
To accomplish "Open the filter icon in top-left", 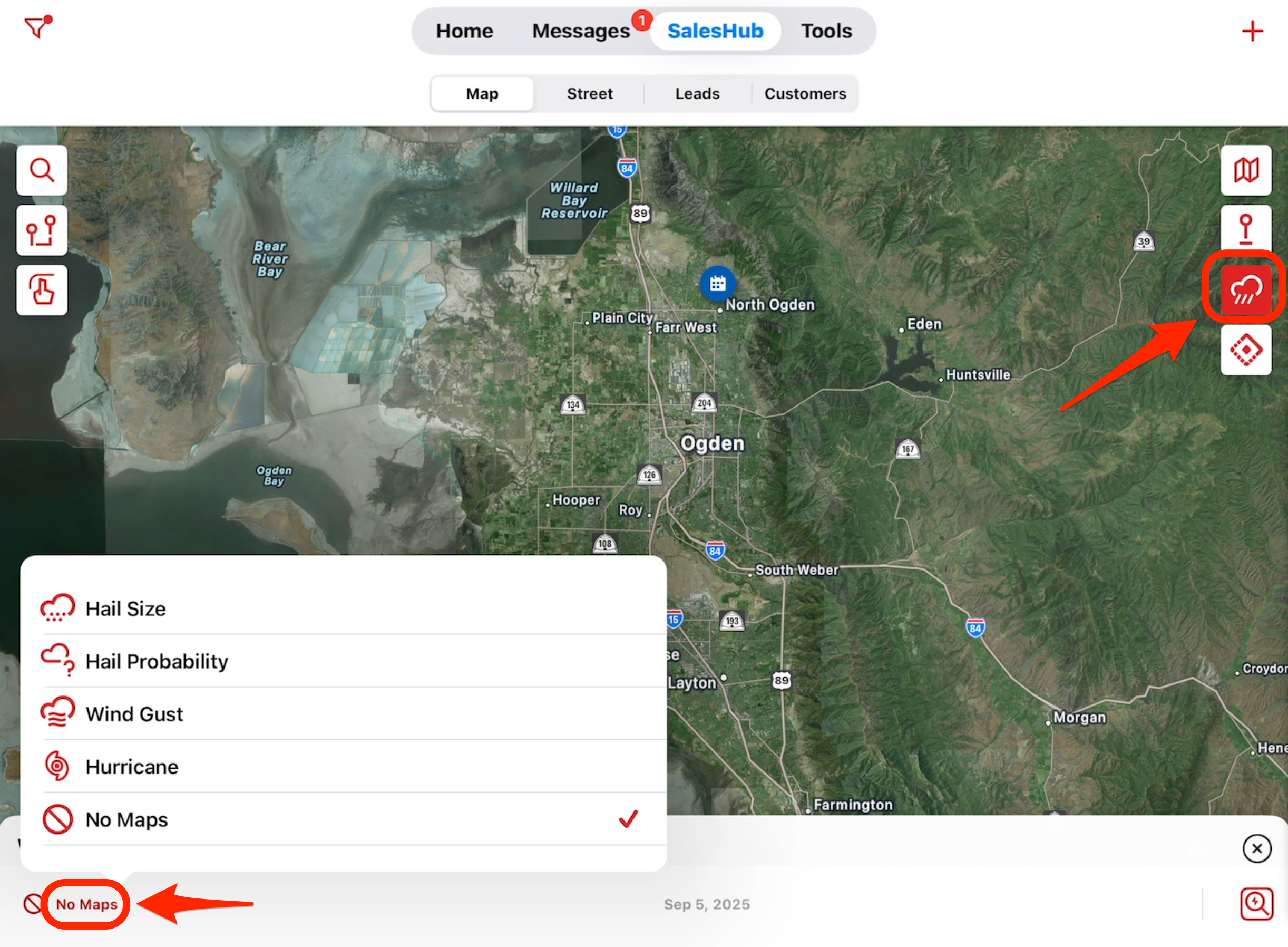I will [x=38, y=27].
